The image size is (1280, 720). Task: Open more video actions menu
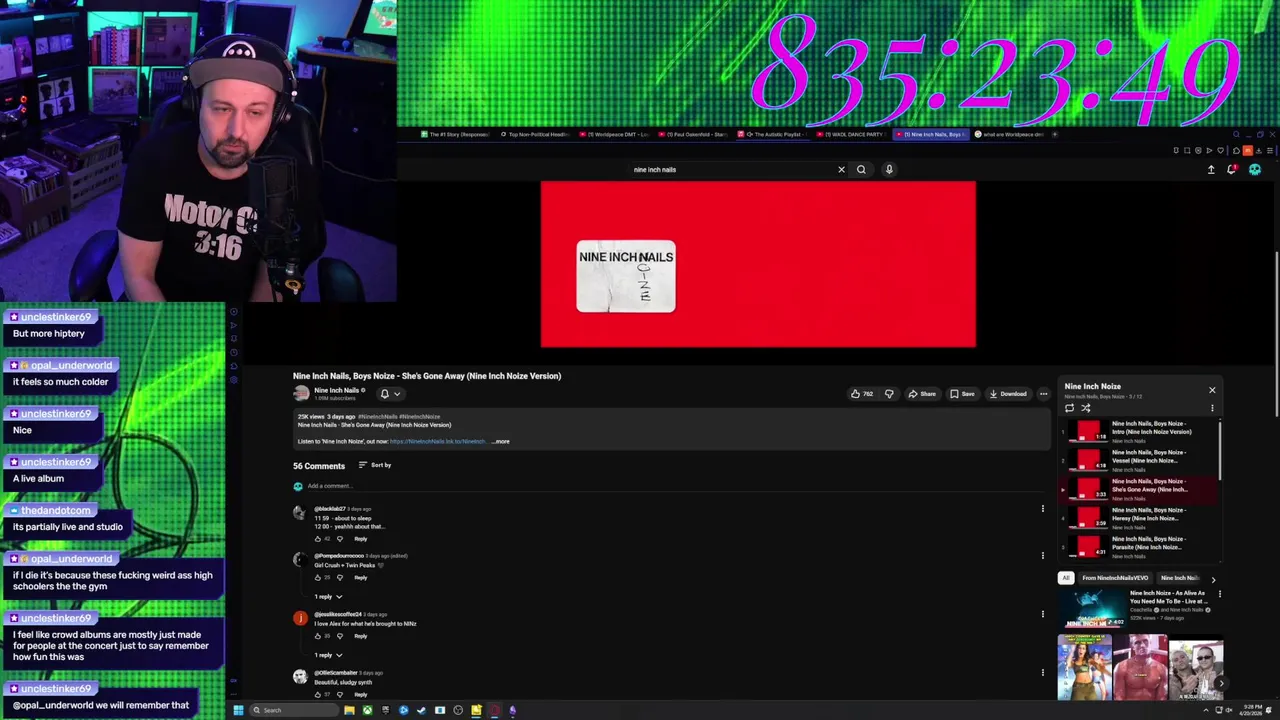[x=1043, y=394]
